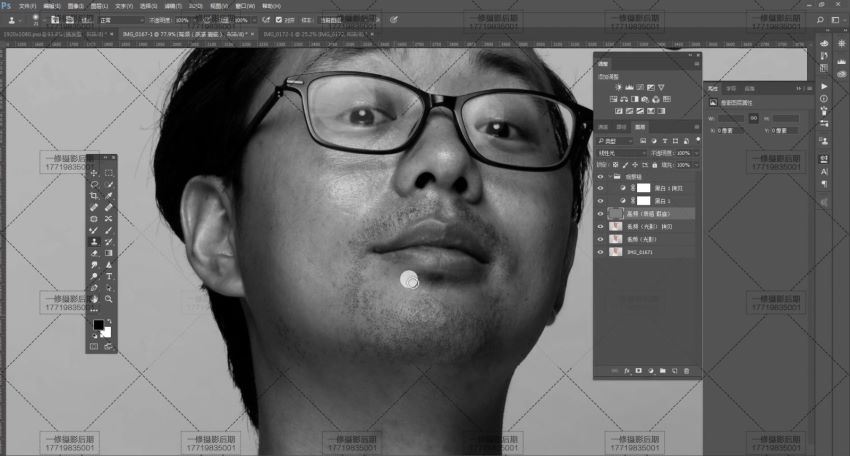Hide the IMG_01671 layer
850x456 pixels.
600,252
